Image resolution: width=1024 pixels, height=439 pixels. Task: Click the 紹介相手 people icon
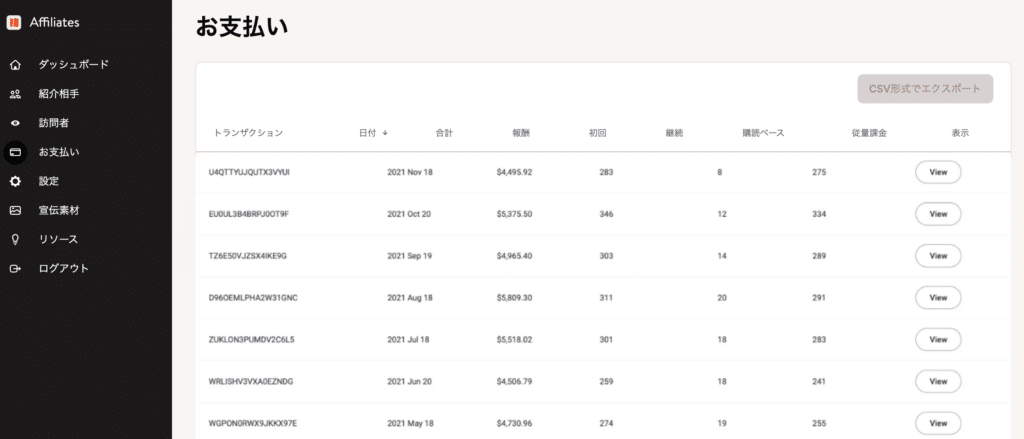point(15,94)
